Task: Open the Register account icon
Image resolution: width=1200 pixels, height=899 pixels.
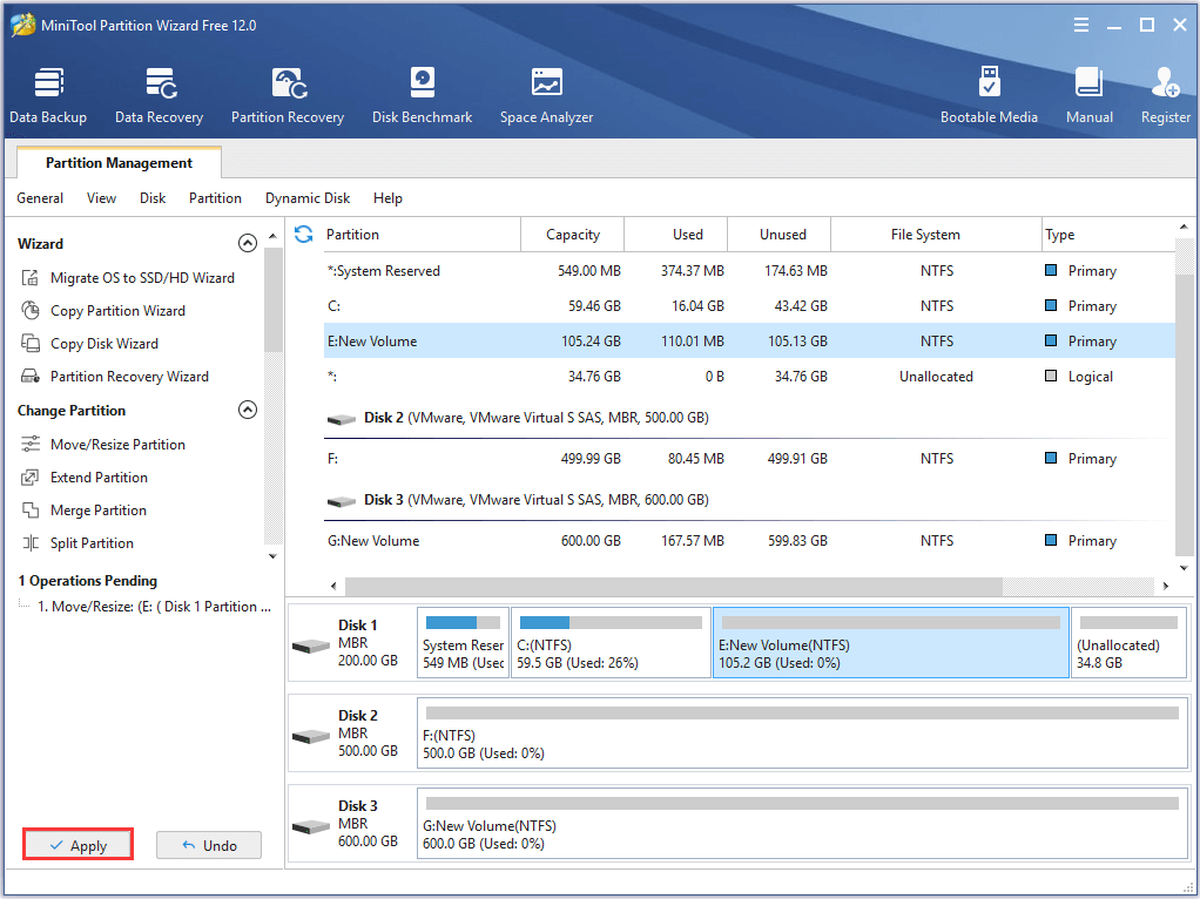Action: point(1166,96)
